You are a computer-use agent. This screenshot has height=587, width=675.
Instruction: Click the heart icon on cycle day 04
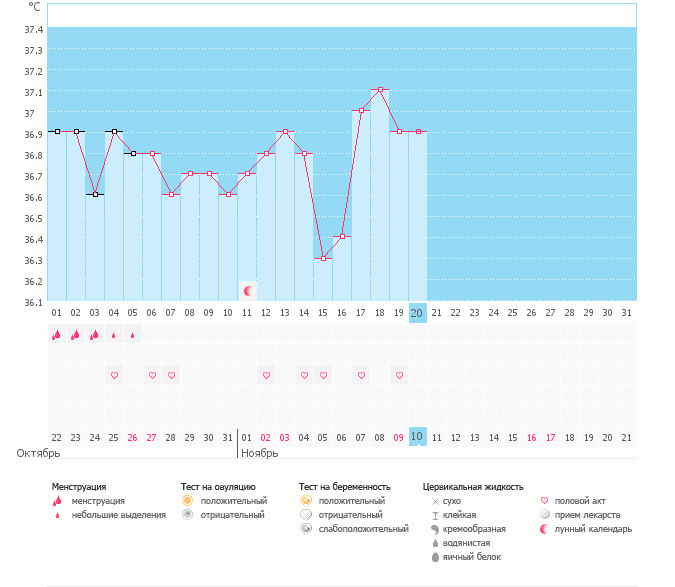pyautogui.click(x=114, y=375)
